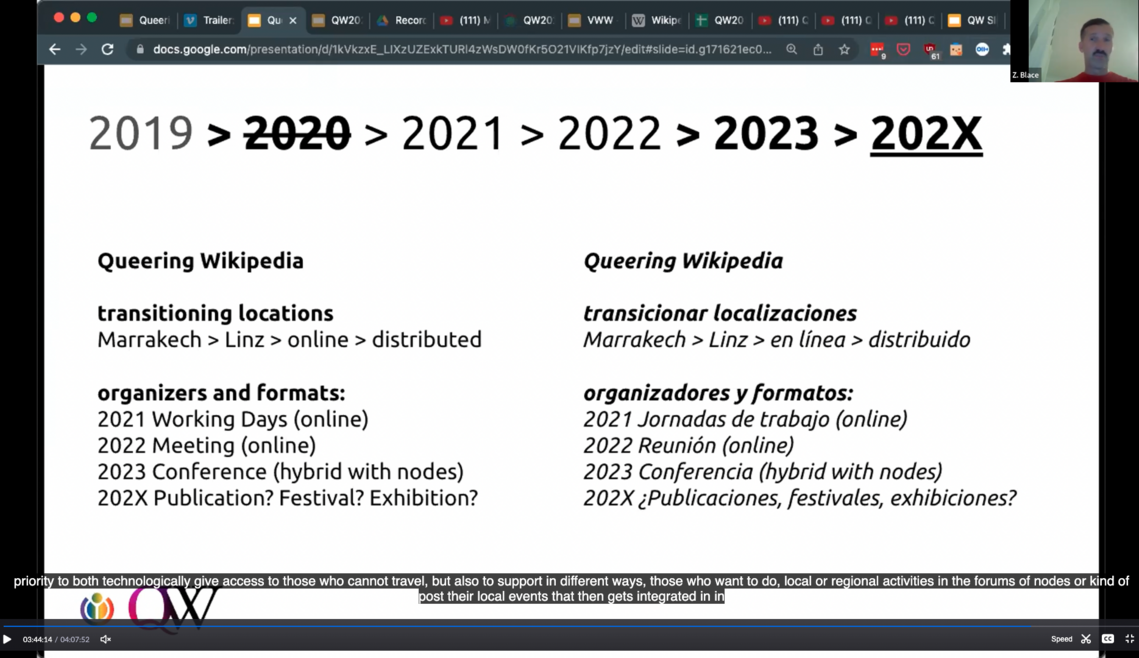Image resolution: width=1139 pixels, height=658 pixels.
Task: Click the browser forward arrow
Action: point(81,49)
